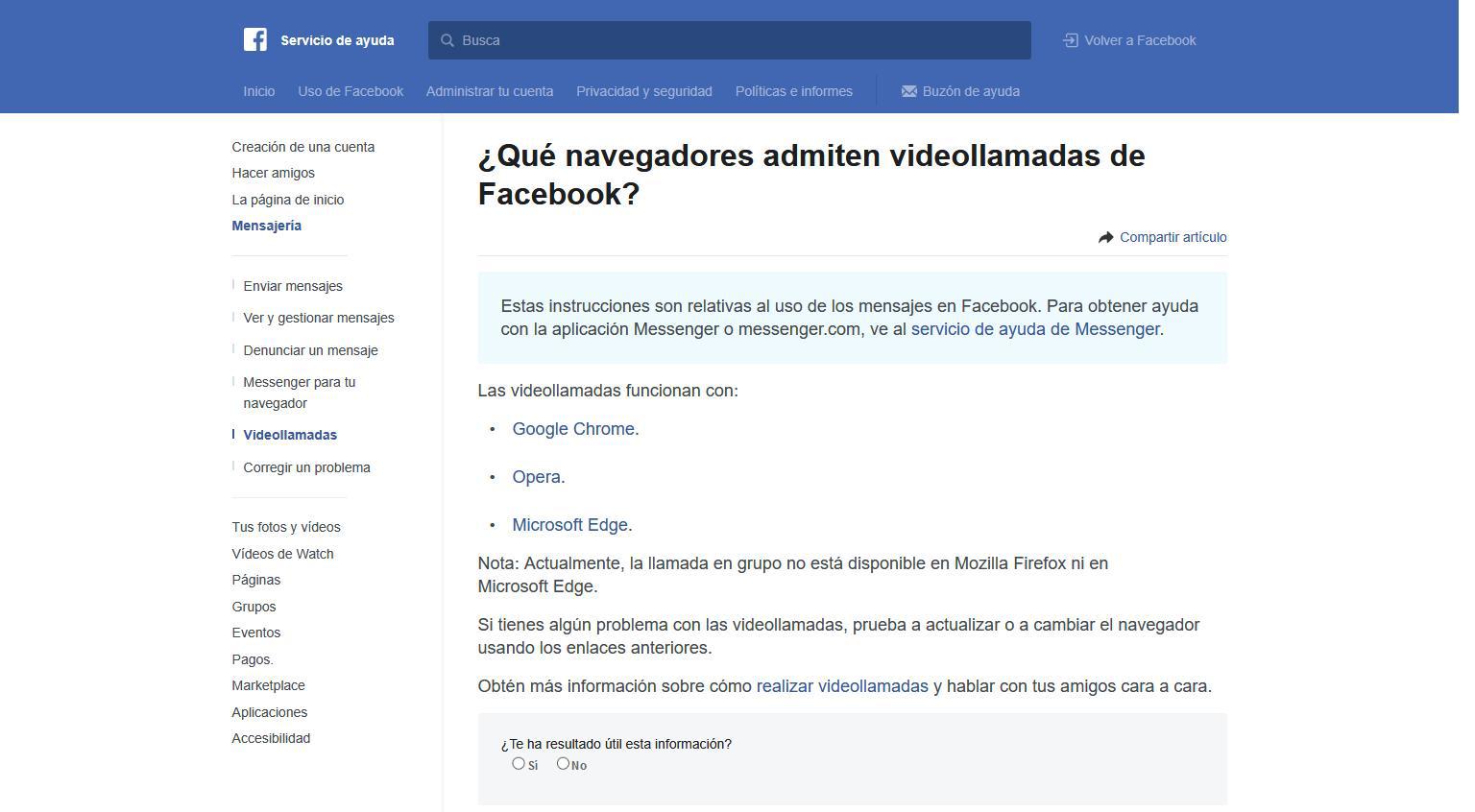Open the Políticas e informes menu
This screenshot has height=812, width=1475.
point(794,91)
